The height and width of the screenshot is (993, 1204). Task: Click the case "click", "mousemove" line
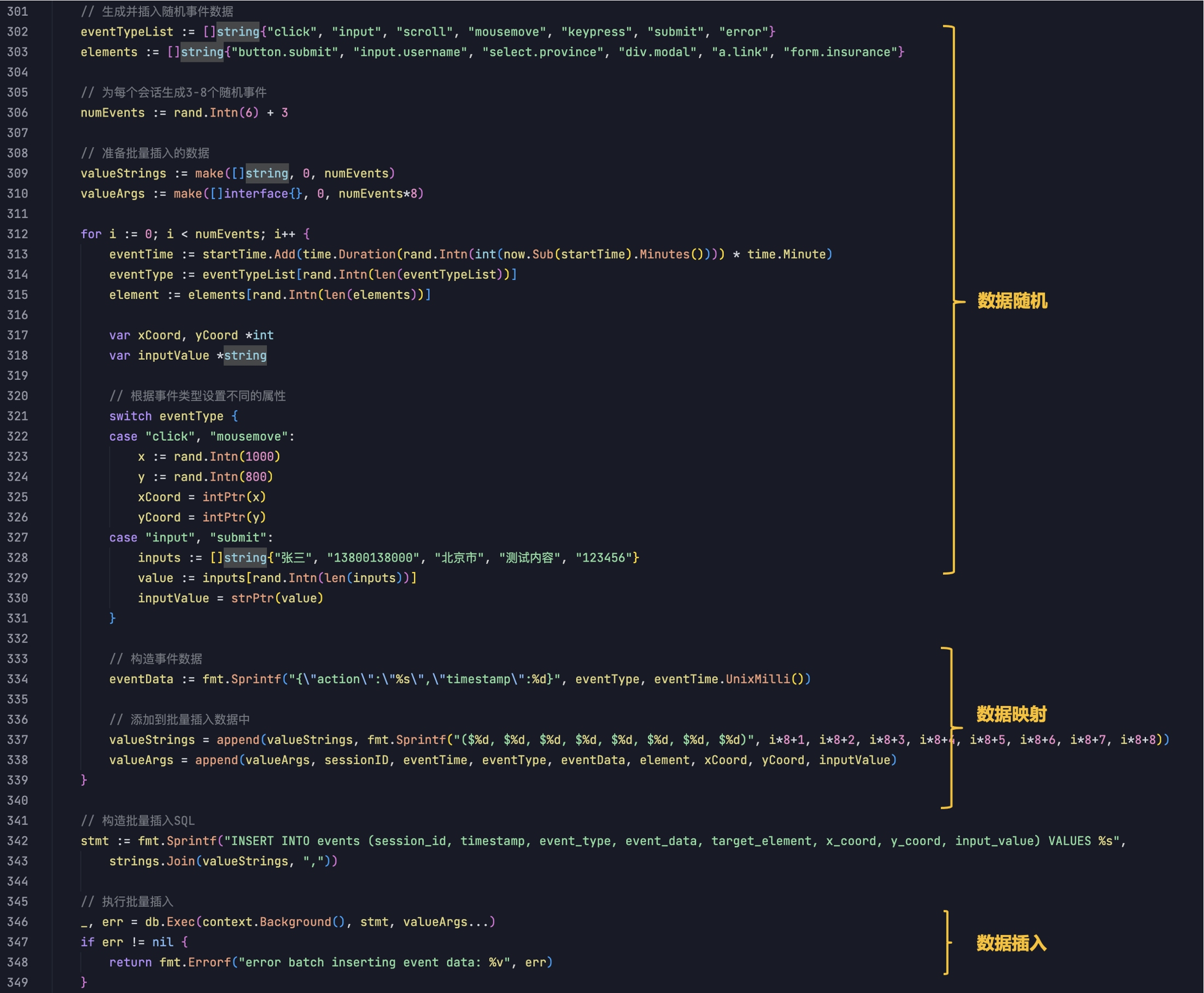point(201,436)
